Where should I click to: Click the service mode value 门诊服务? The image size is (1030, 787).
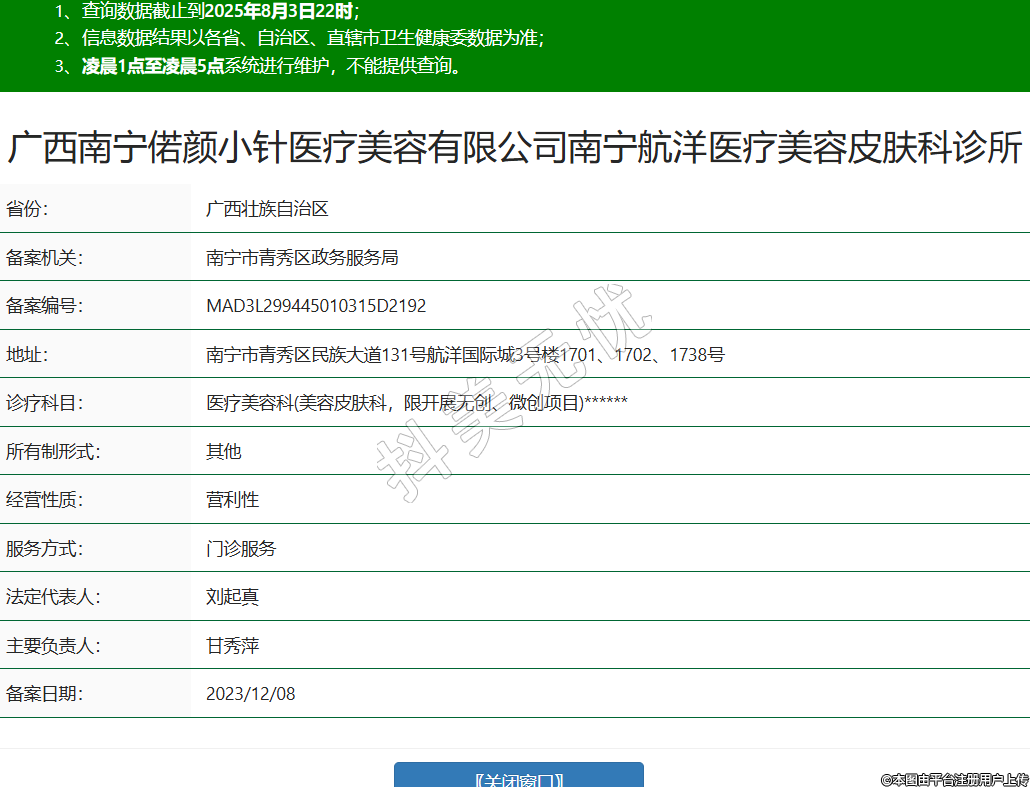[x=241, y=549]
